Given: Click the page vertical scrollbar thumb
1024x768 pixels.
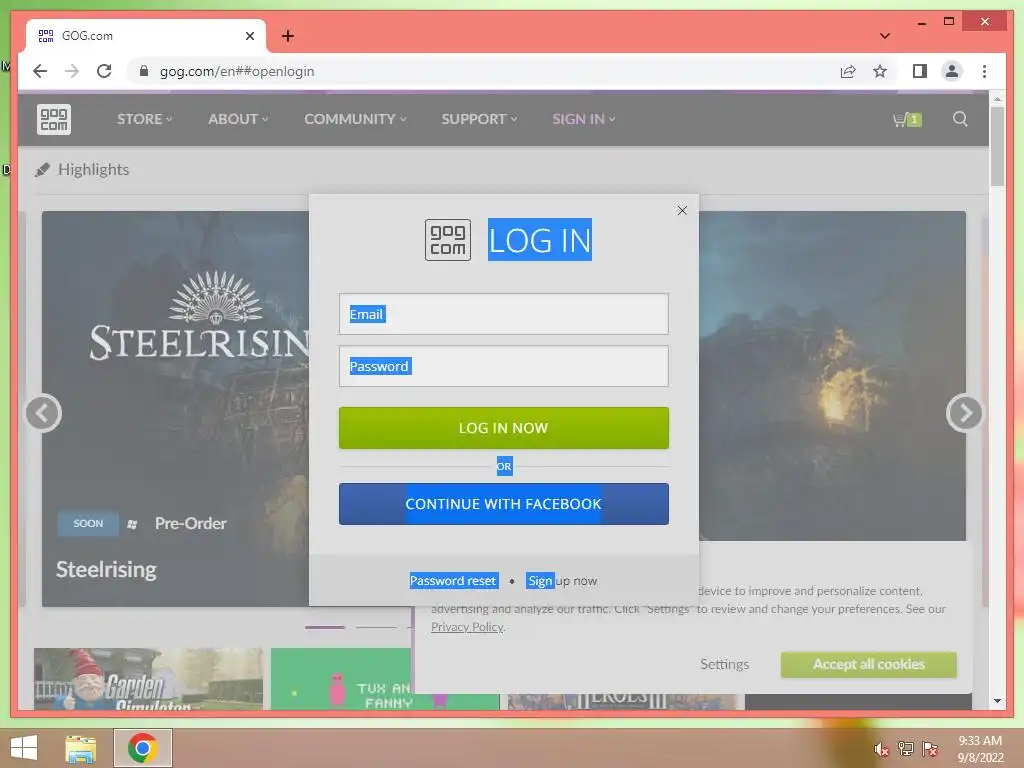Looking at the screenshot, I should click(x=997, y=146).
